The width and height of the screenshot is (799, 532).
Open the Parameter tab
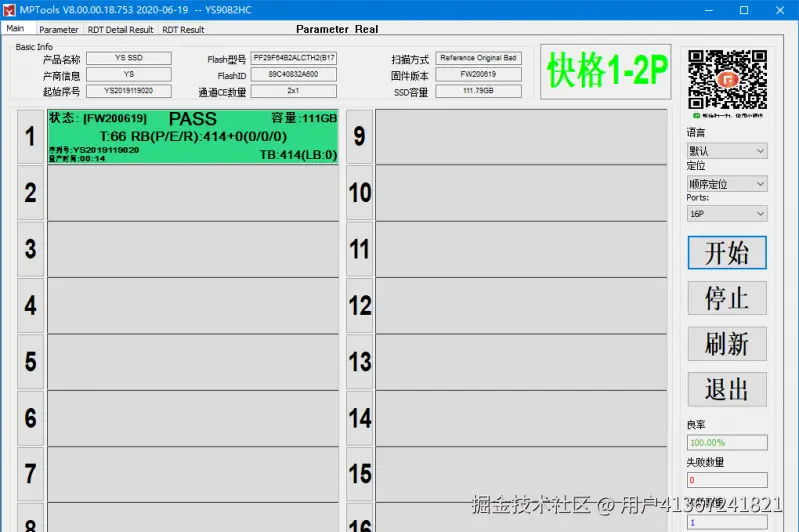coord(59,30)
